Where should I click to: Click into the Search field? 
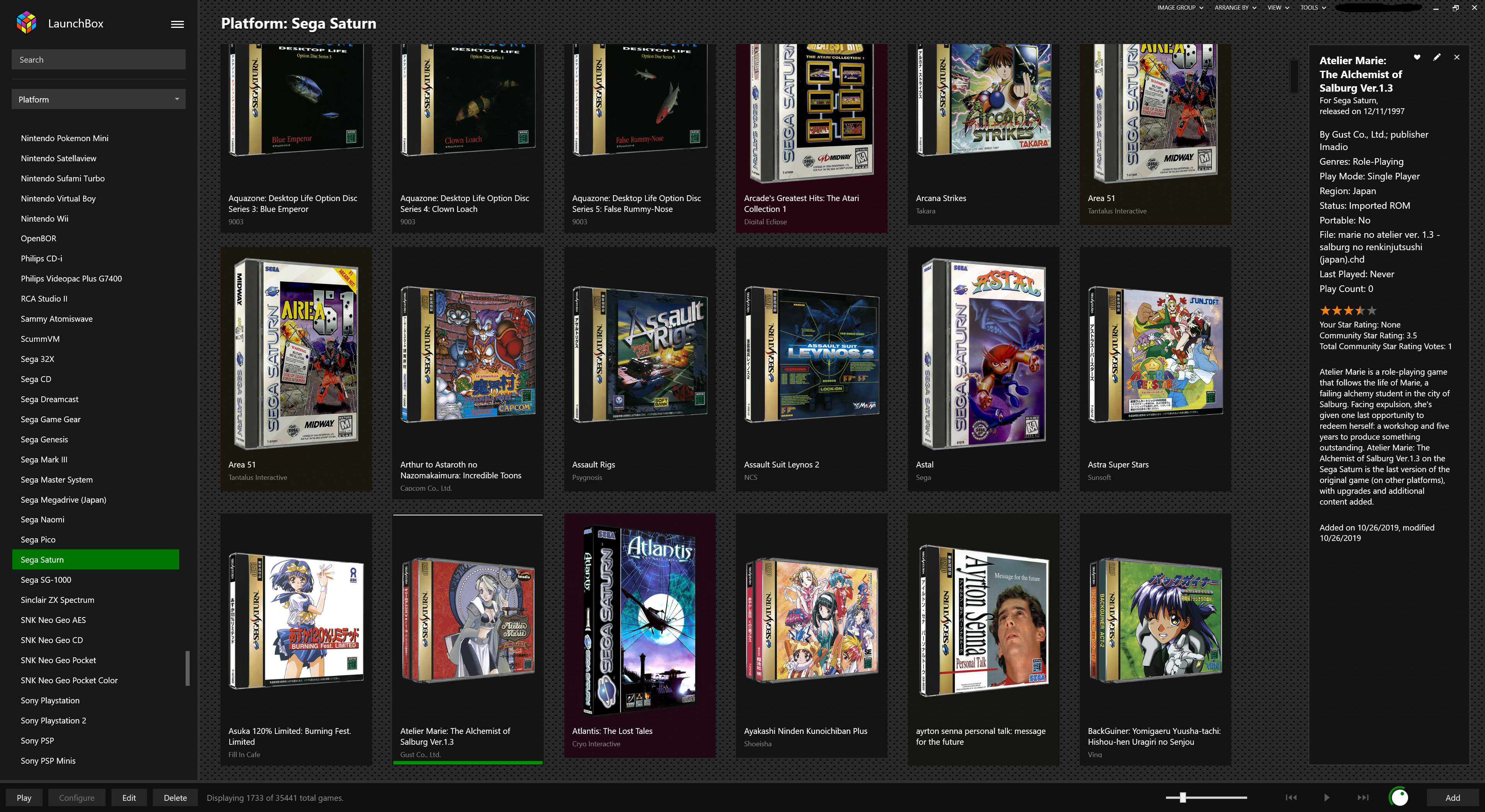click(x=99, y=60)
